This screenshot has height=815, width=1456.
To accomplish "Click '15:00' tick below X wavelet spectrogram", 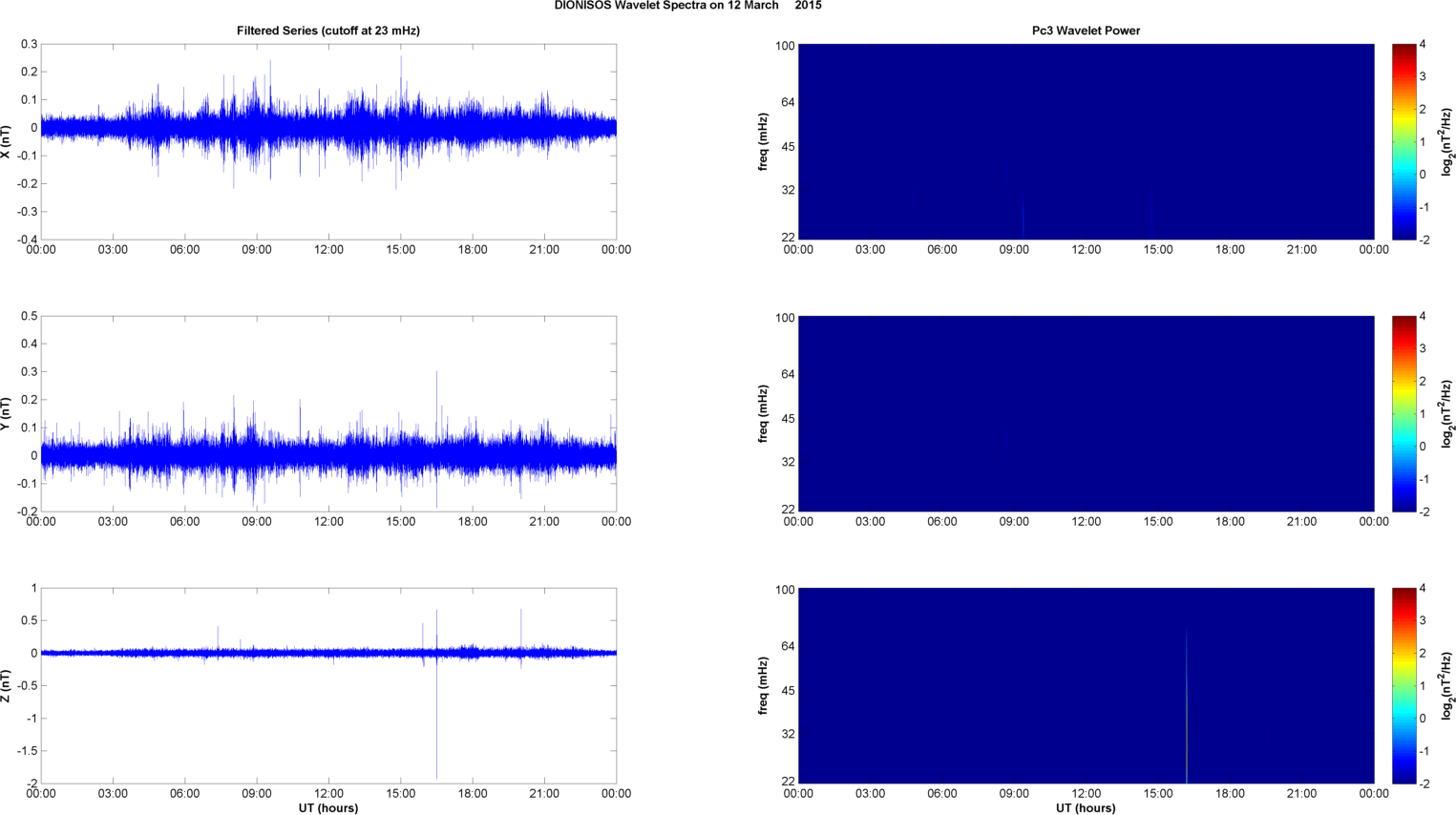I will tap(1158, 250).
